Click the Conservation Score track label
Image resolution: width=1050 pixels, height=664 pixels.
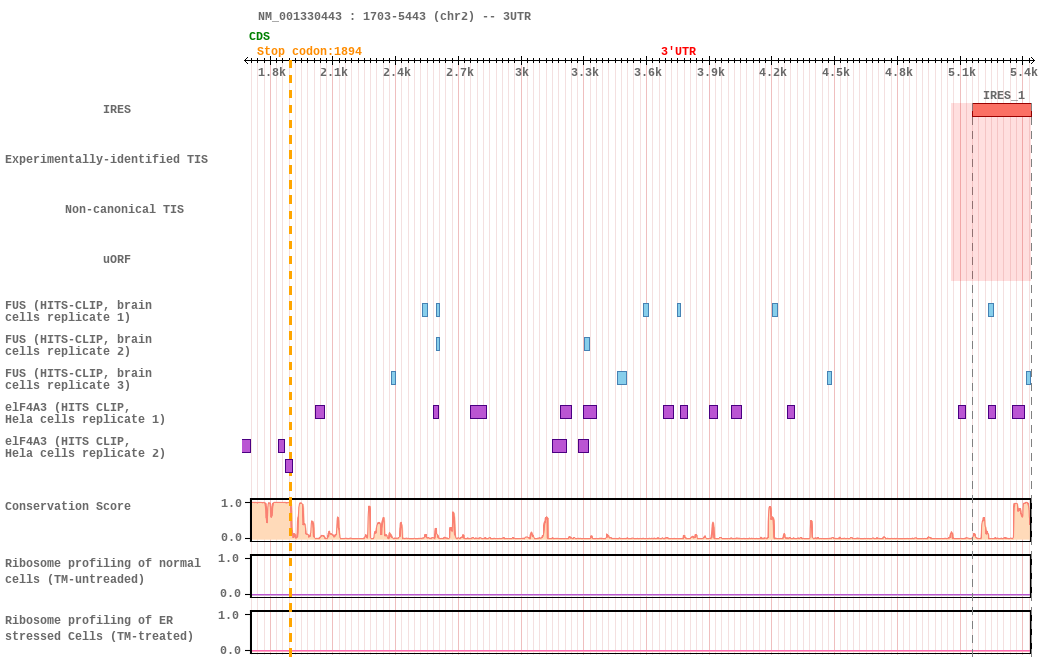click(x=68, y=507)
